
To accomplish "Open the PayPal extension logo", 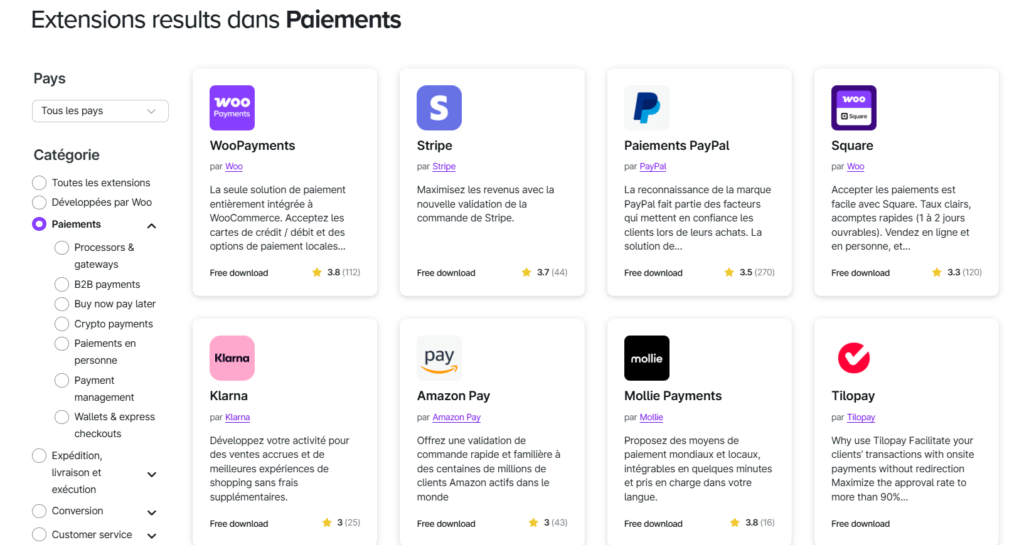I will [x=646, y=108].
